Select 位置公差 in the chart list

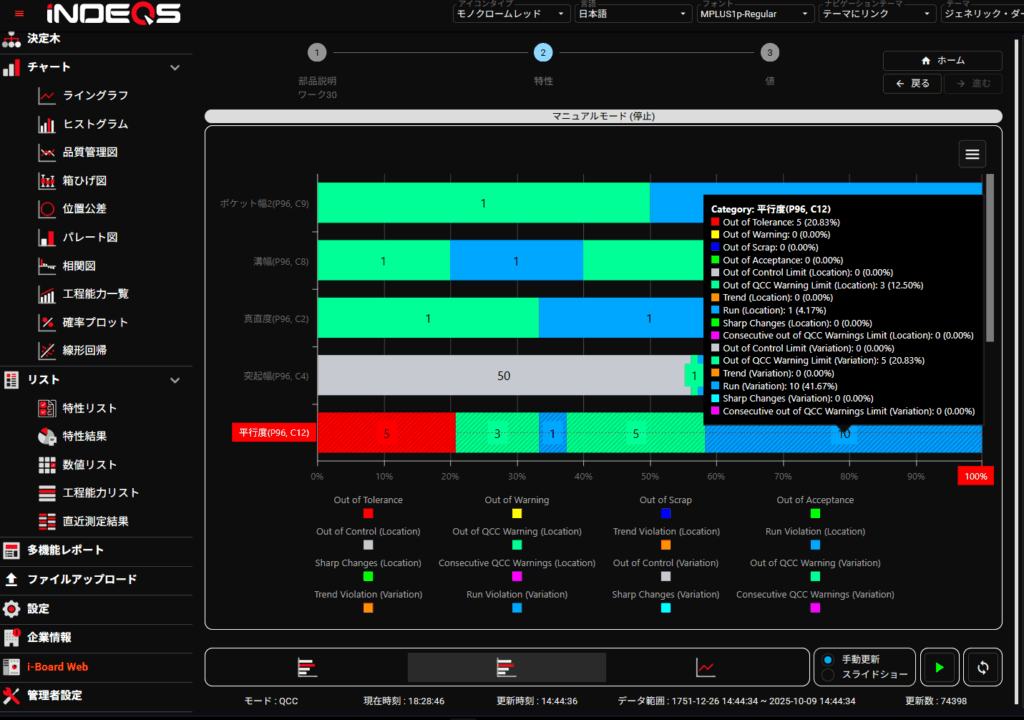[84, 209]
